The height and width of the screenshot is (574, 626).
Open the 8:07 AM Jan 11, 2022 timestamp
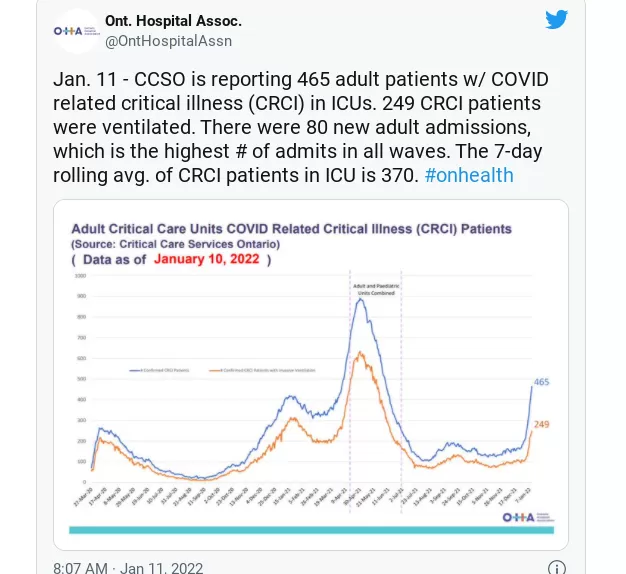(128, 568)
